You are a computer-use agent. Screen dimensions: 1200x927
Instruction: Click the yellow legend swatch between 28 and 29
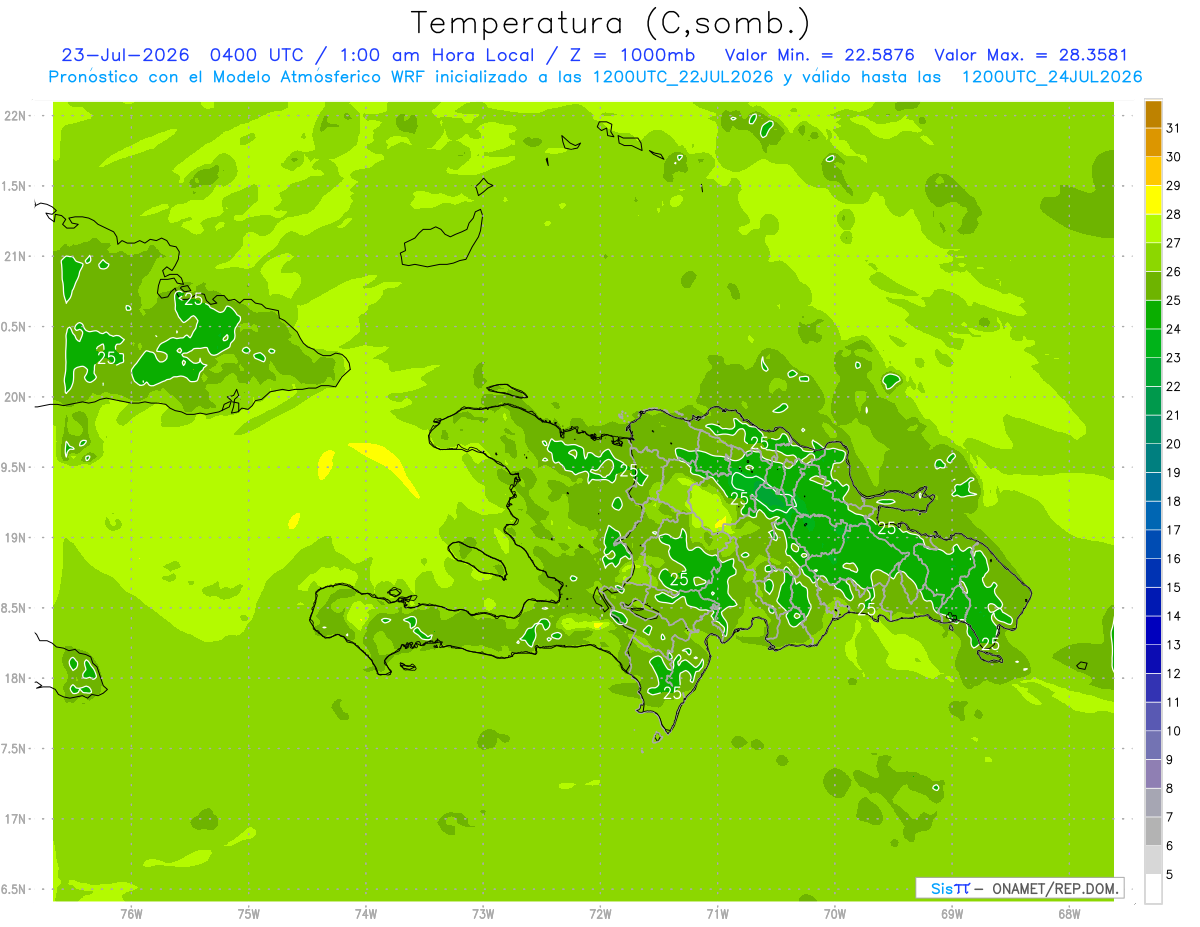coord(1153,200)
